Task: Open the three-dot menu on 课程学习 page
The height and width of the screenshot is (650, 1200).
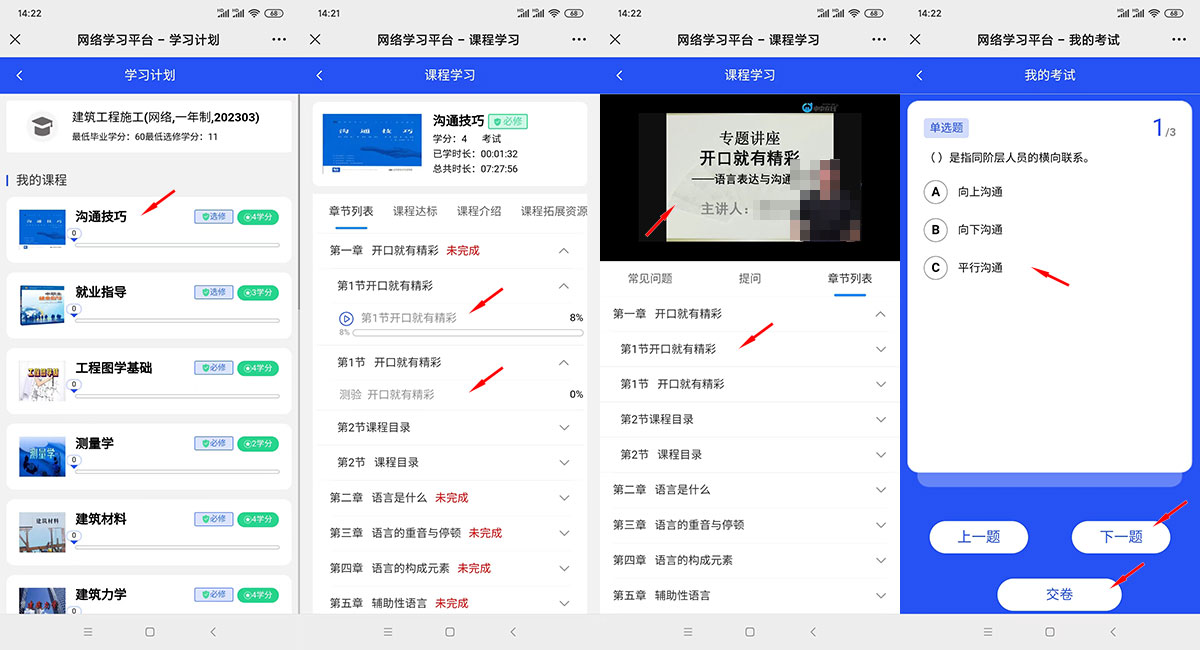Action: 578,38
